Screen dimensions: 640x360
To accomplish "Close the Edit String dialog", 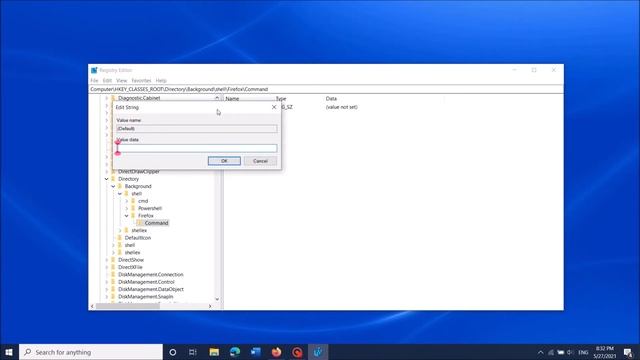I will (274, 107).
